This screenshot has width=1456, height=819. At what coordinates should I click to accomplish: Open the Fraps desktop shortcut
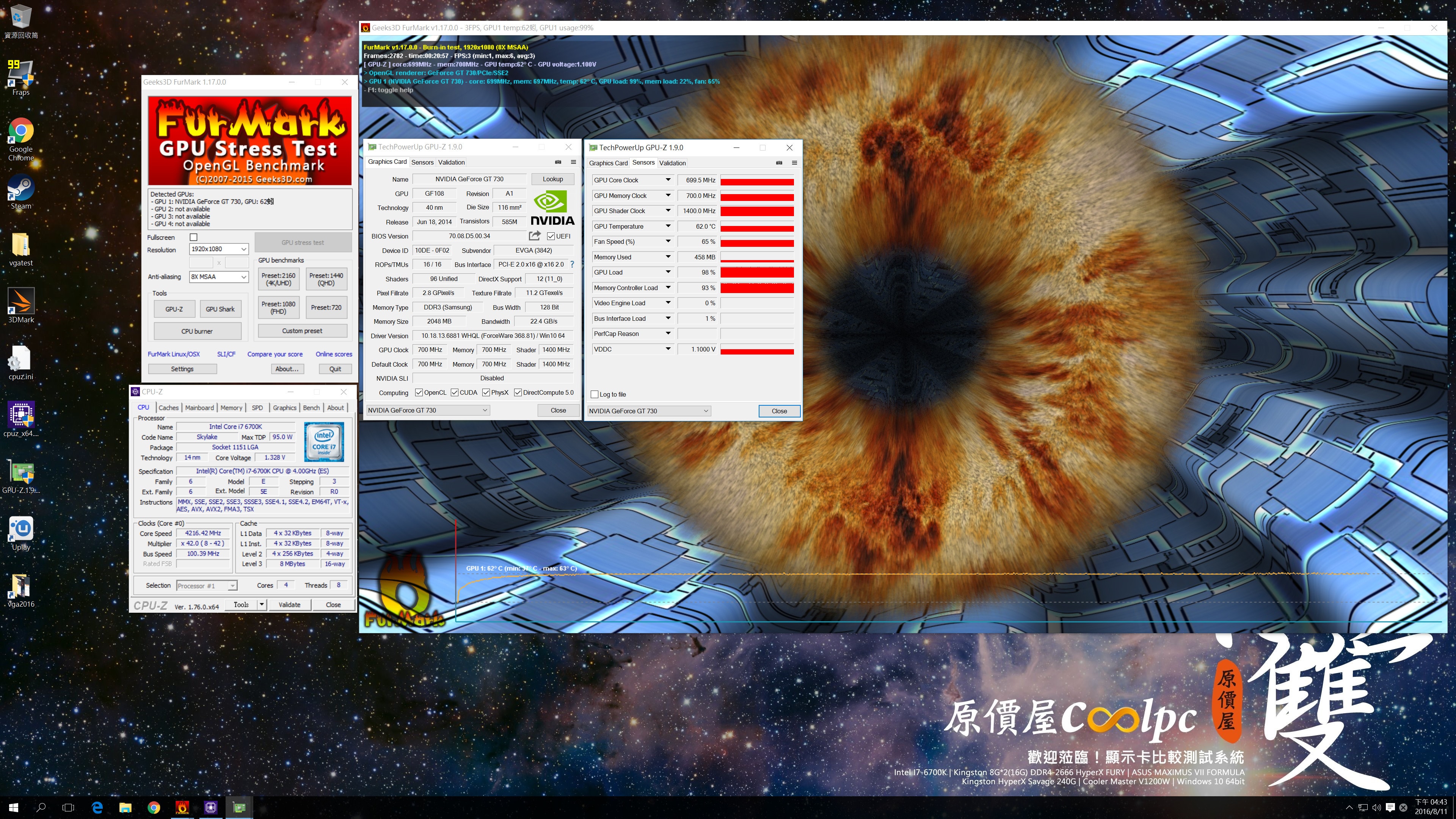tap(21, 78)
